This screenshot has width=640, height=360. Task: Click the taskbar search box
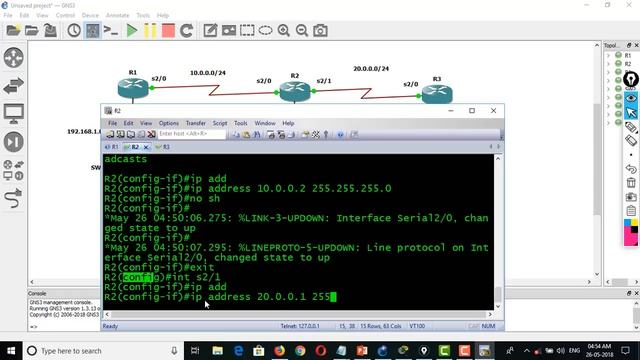(102, 351)
